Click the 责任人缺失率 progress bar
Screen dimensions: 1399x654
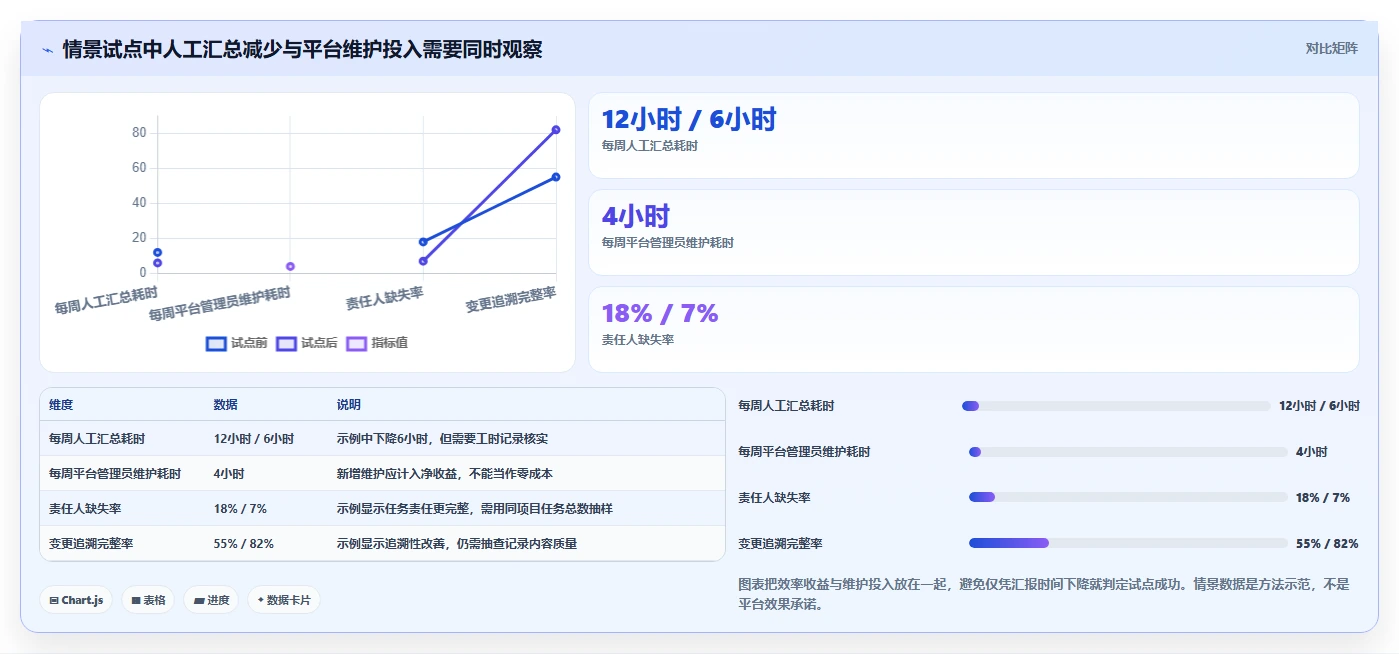(1128, 497)
